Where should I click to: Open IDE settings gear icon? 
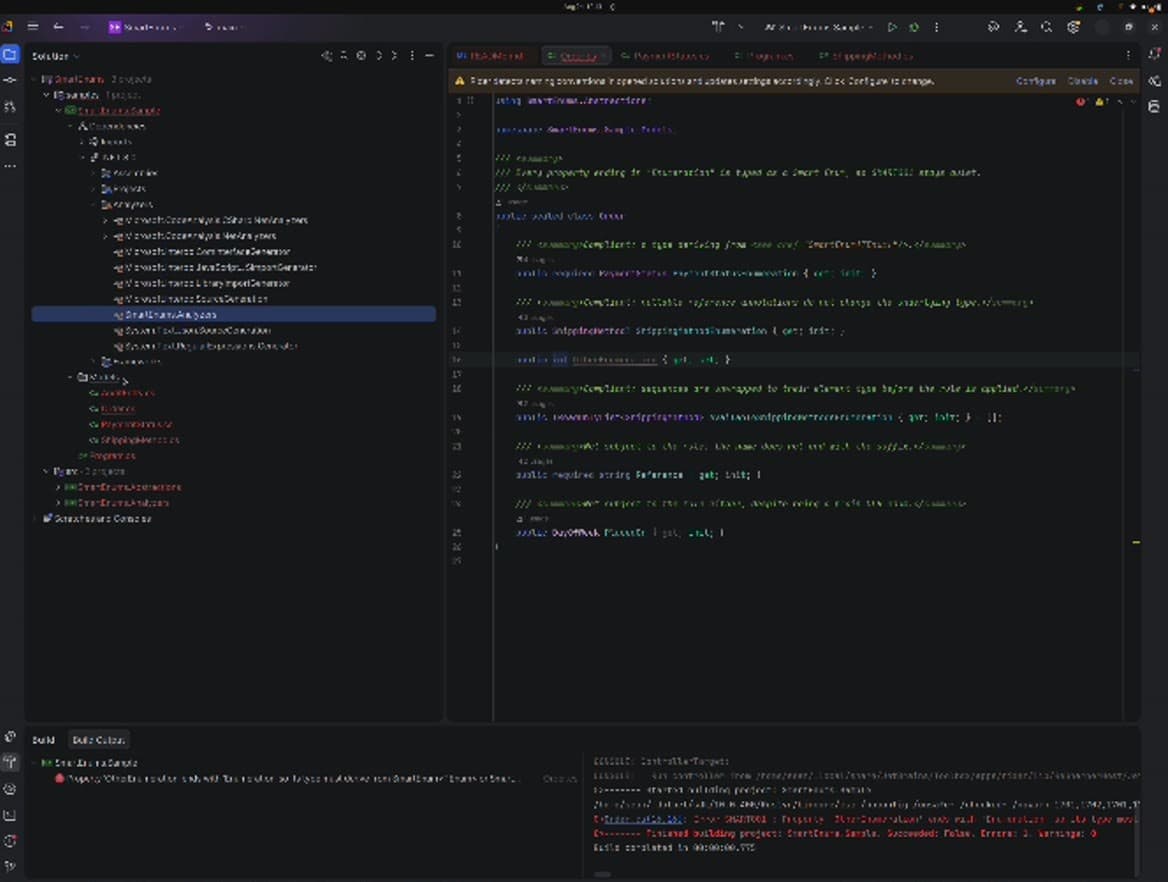[x=1073, y=27]
